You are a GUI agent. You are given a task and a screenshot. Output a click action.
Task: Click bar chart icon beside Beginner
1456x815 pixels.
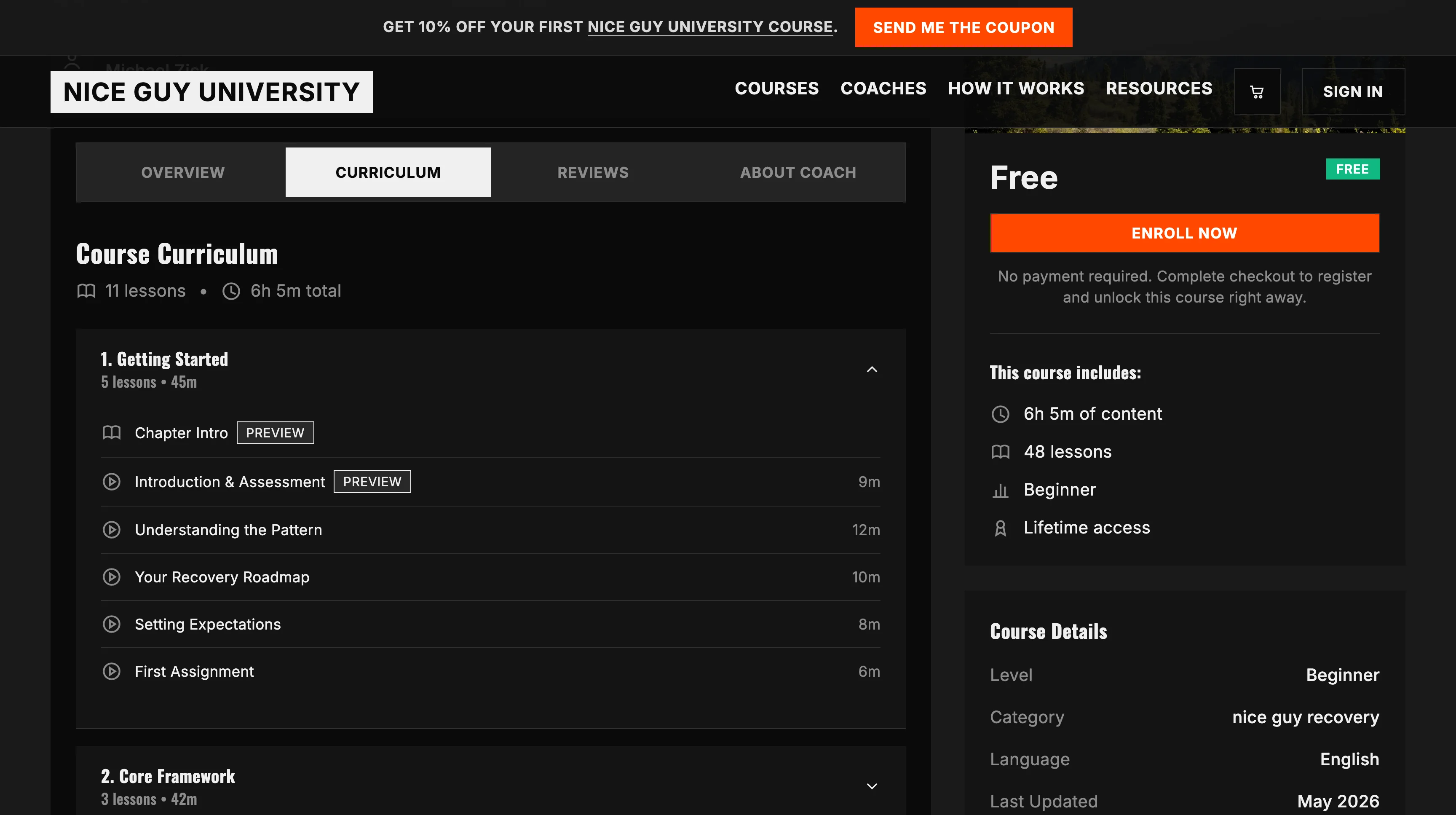pos(1001,490)
